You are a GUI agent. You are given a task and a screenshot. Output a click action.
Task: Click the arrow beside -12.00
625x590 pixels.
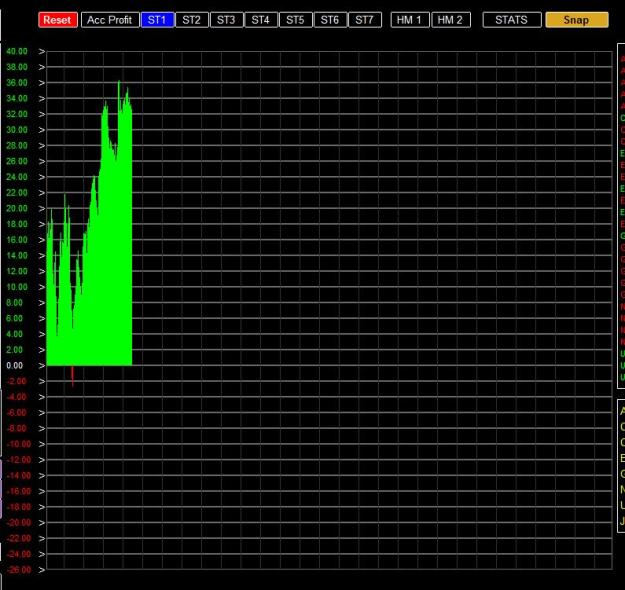42,460
